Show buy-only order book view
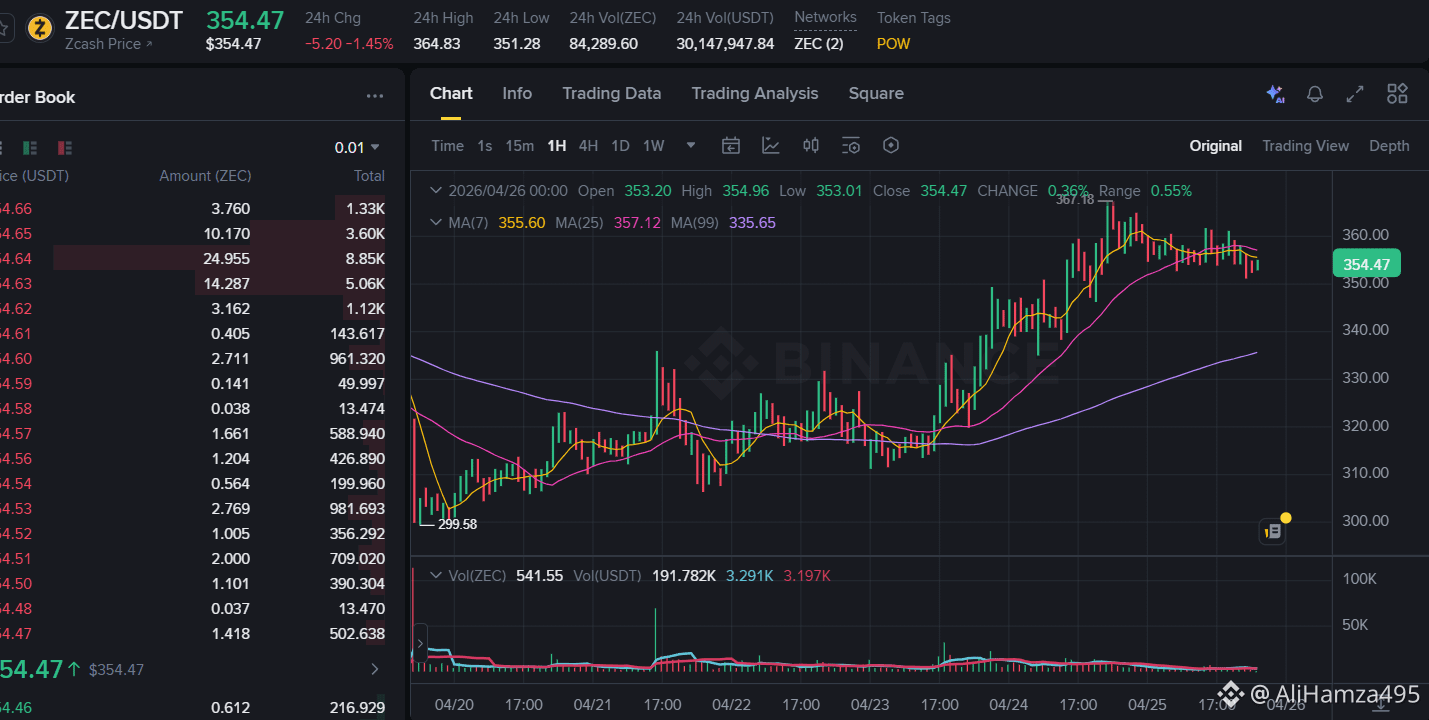 pos(30,148)
